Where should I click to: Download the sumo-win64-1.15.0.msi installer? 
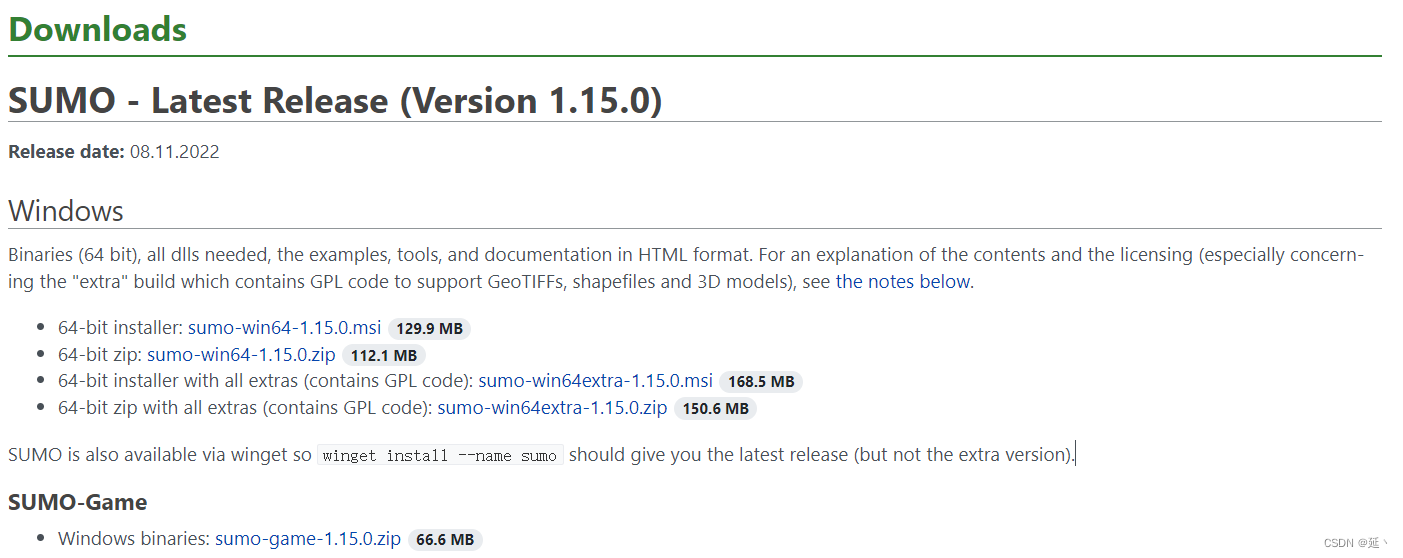284,328
